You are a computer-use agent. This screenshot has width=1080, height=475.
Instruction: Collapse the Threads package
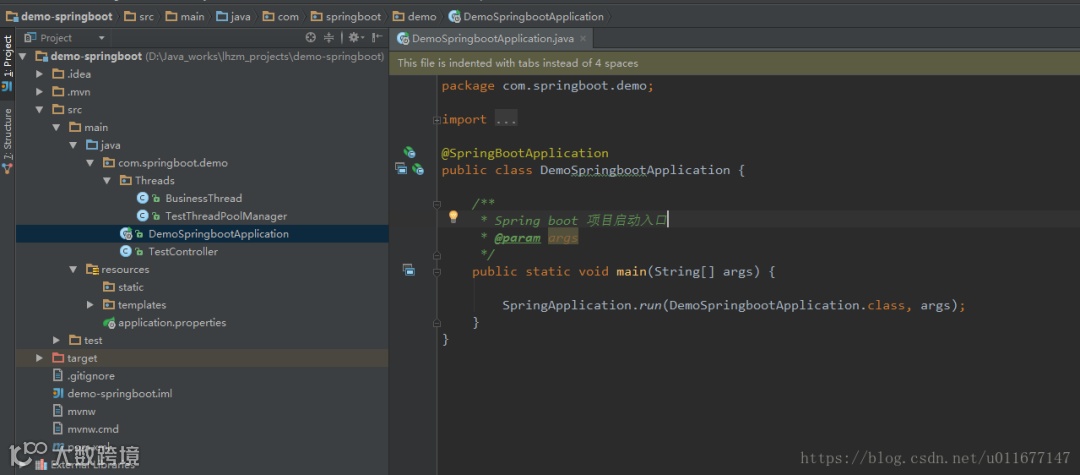(107, 180)
